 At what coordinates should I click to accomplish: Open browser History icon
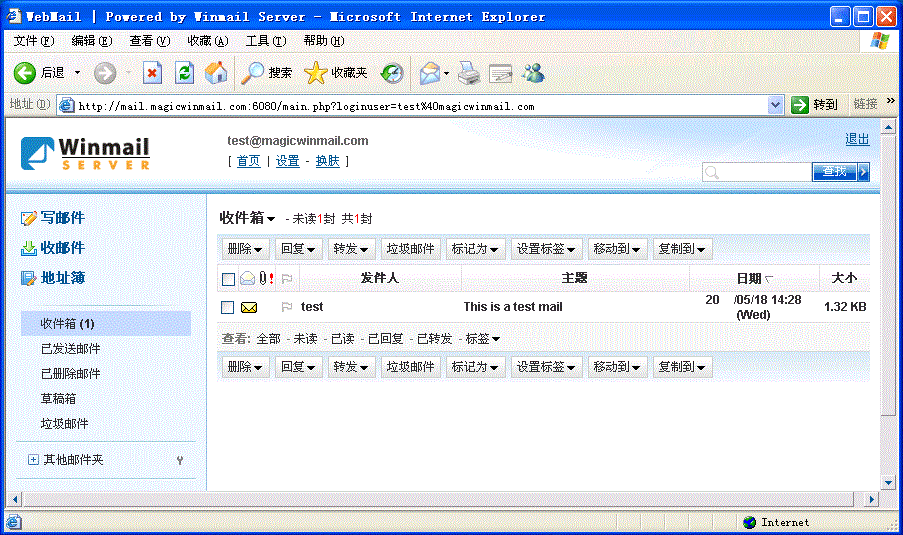pyautogui.click(x=392, y=73)
